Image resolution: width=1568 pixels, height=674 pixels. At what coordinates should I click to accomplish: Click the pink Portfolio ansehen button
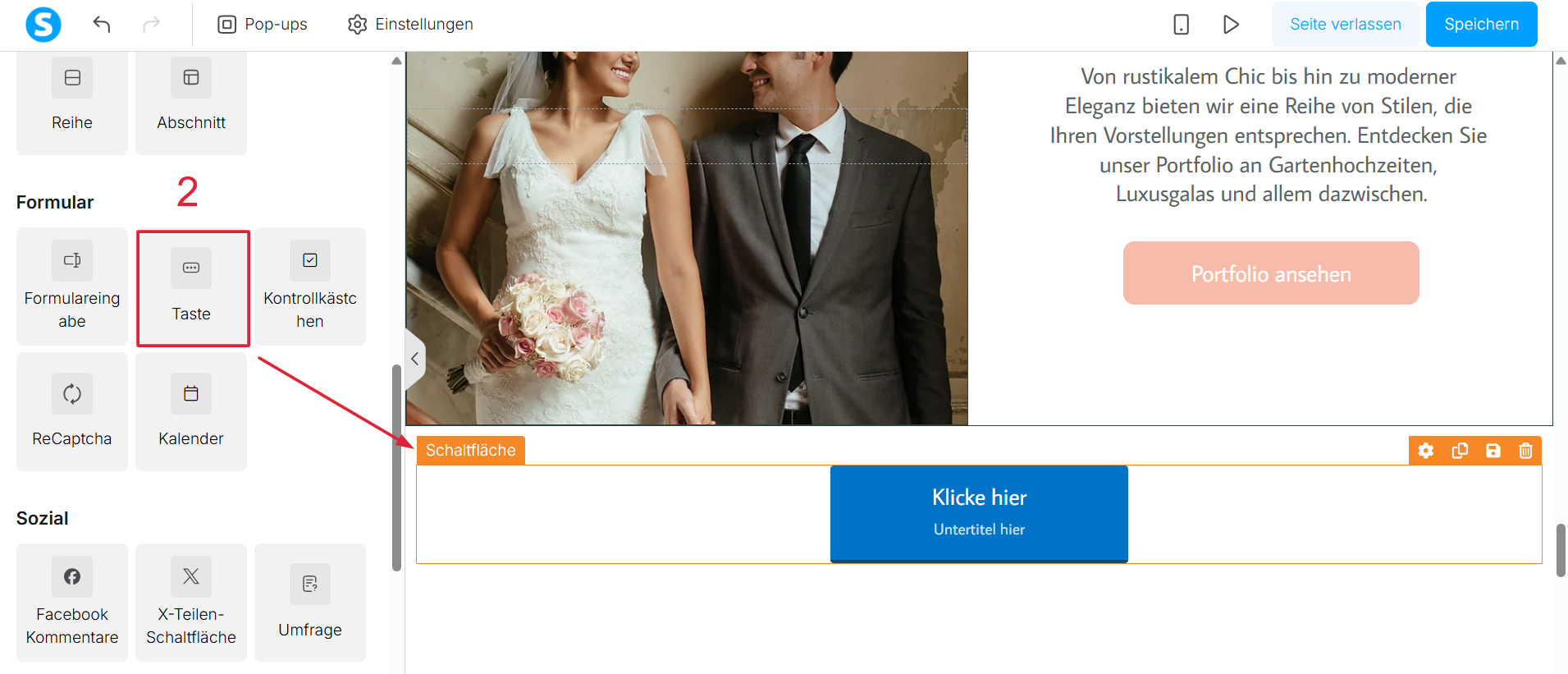[1271, 273]
